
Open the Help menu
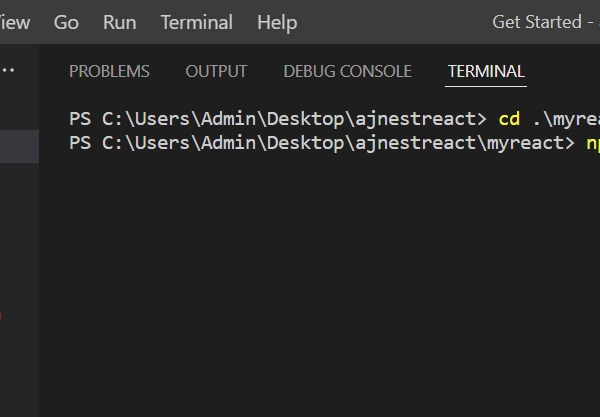click(x=277, y=22)
